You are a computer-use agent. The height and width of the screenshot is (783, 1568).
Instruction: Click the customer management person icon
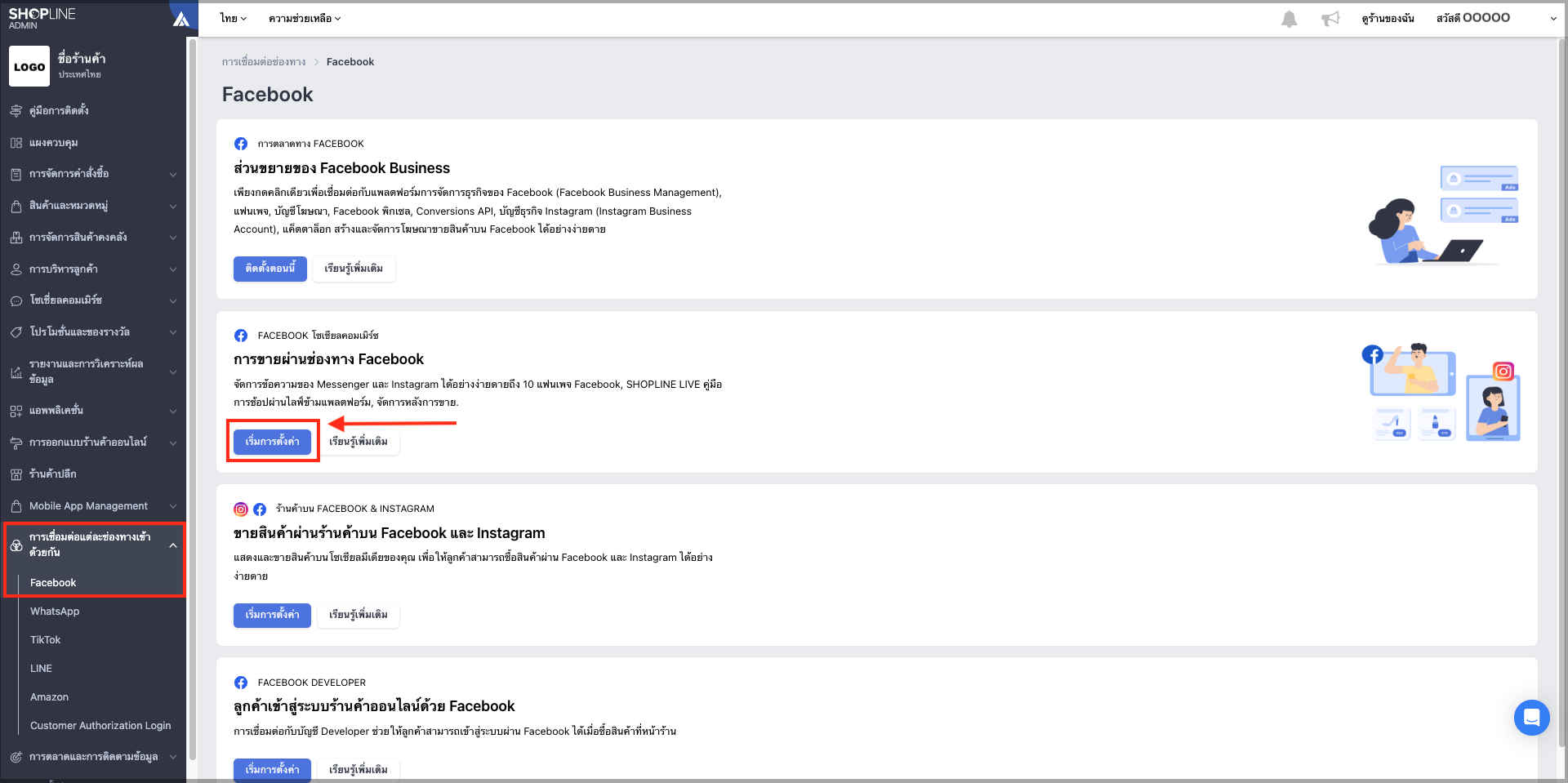click(x=16, y=269)
